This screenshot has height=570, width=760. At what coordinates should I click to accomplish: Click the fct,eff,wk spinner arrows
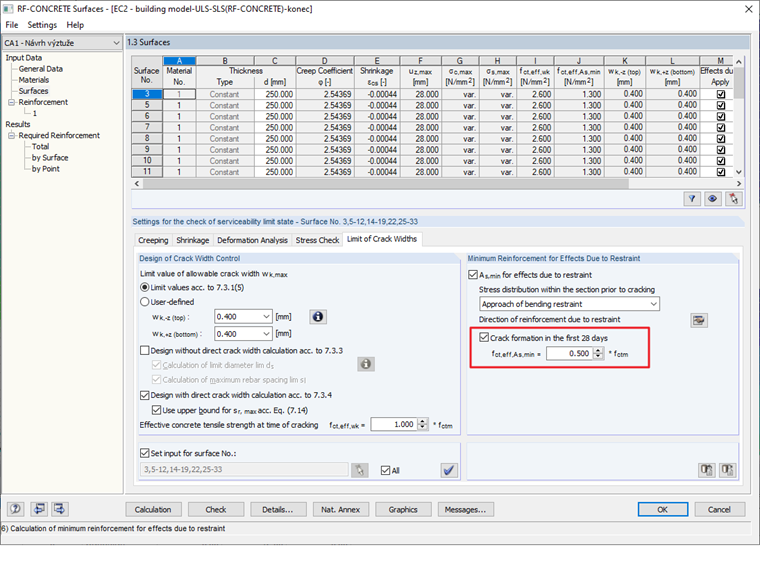pos(423,424)
